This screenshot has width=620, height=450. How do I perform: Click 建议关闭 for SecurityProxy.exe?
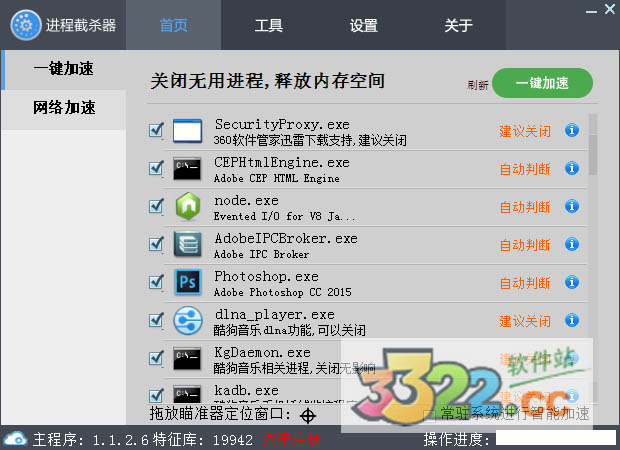[525, 131]
